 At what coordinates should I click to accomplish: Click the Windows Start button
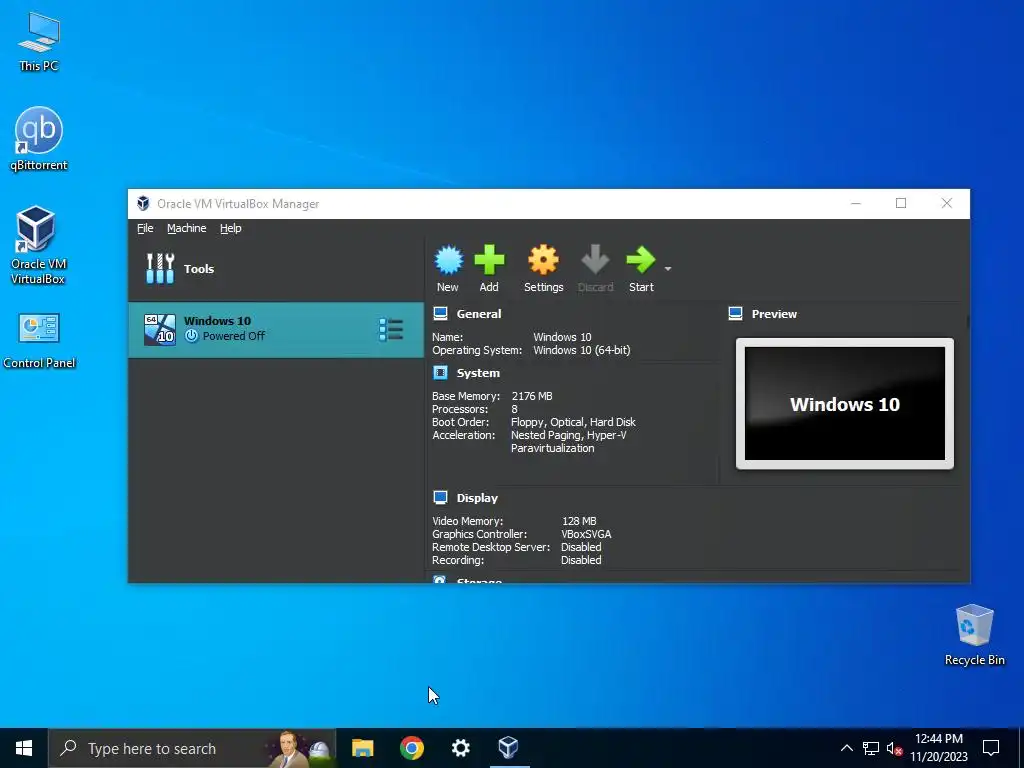point(24,748)
